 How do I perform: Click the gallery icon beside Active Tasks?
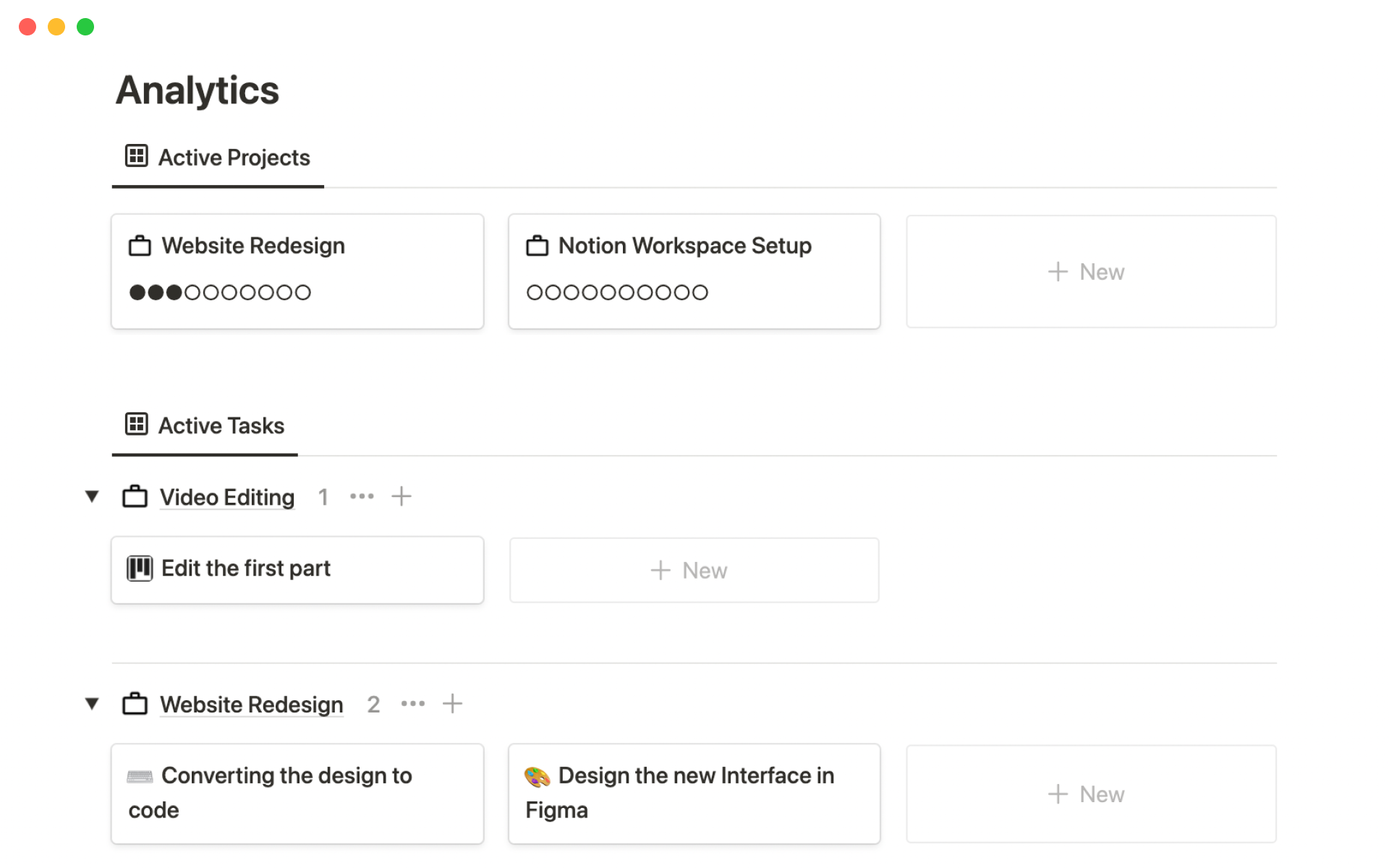pos(136,425)
